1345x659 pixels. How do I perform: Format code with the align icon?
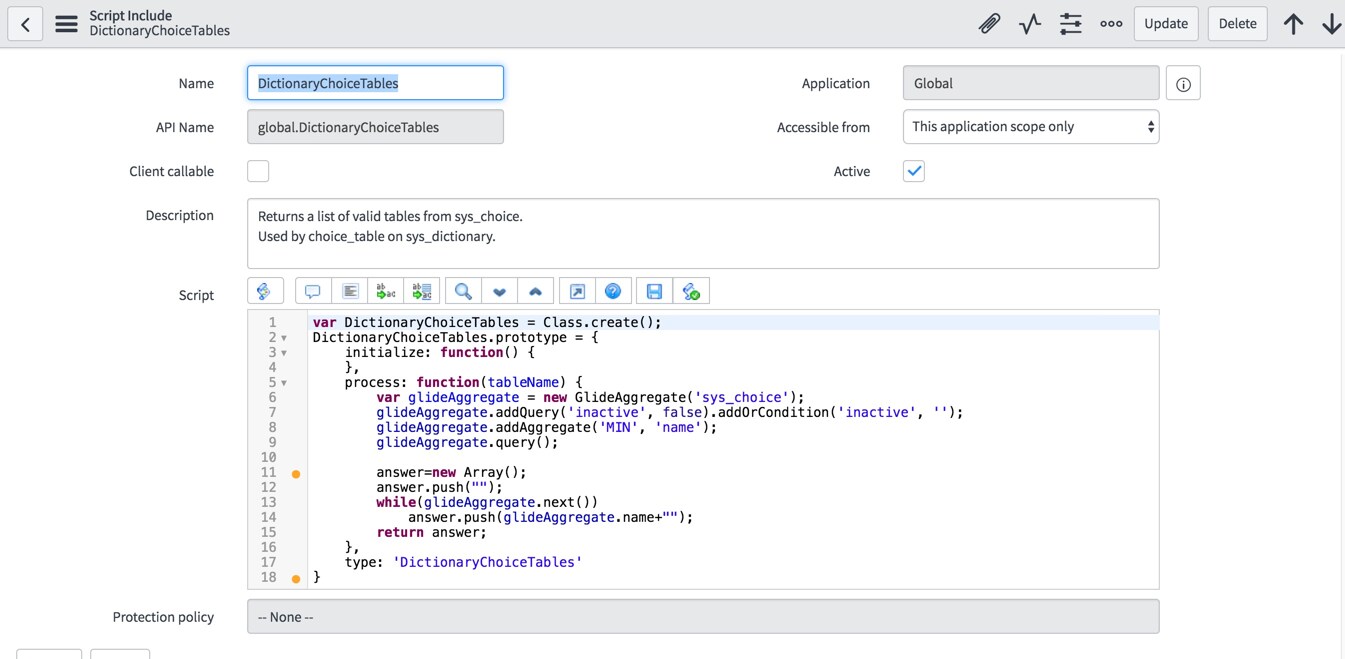pos(350,291)
